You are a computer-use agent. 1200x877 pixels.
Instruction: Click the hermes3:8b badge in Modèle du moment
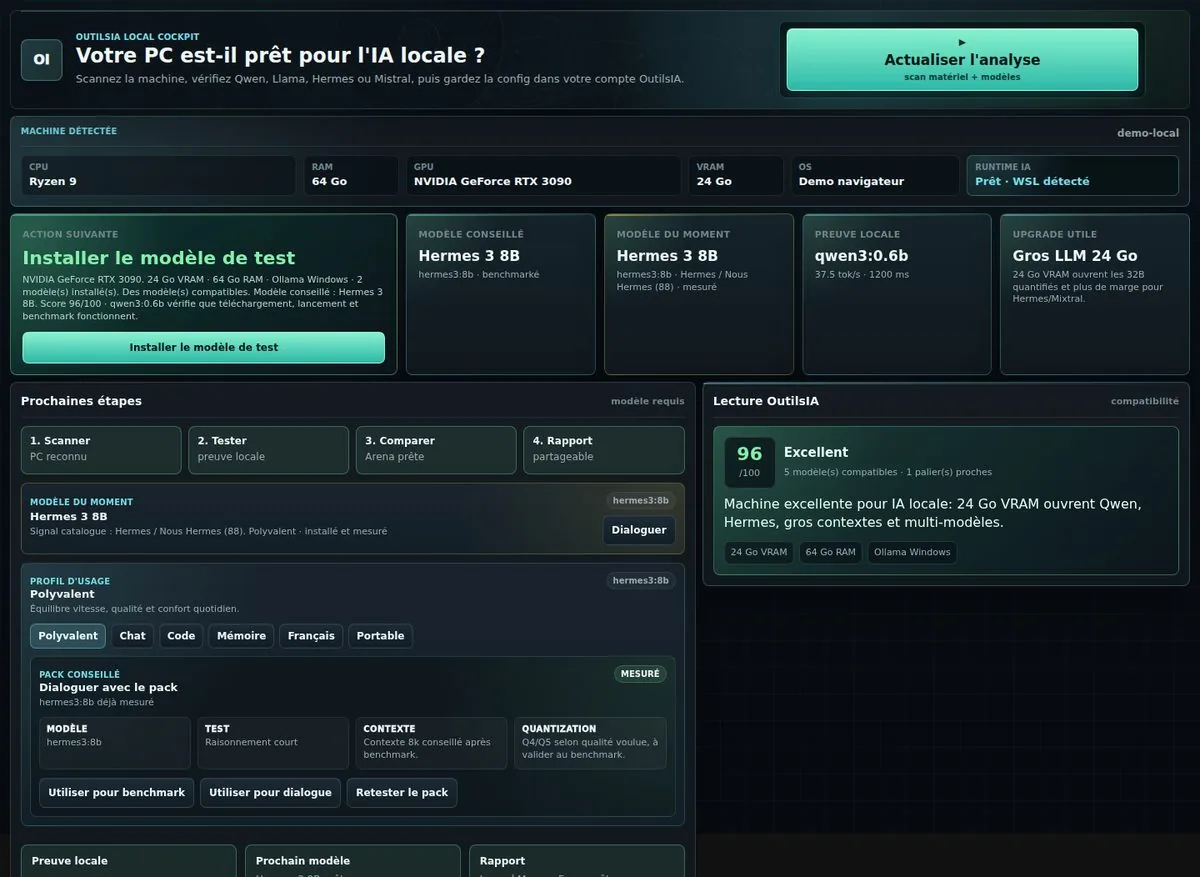(640, 501)
